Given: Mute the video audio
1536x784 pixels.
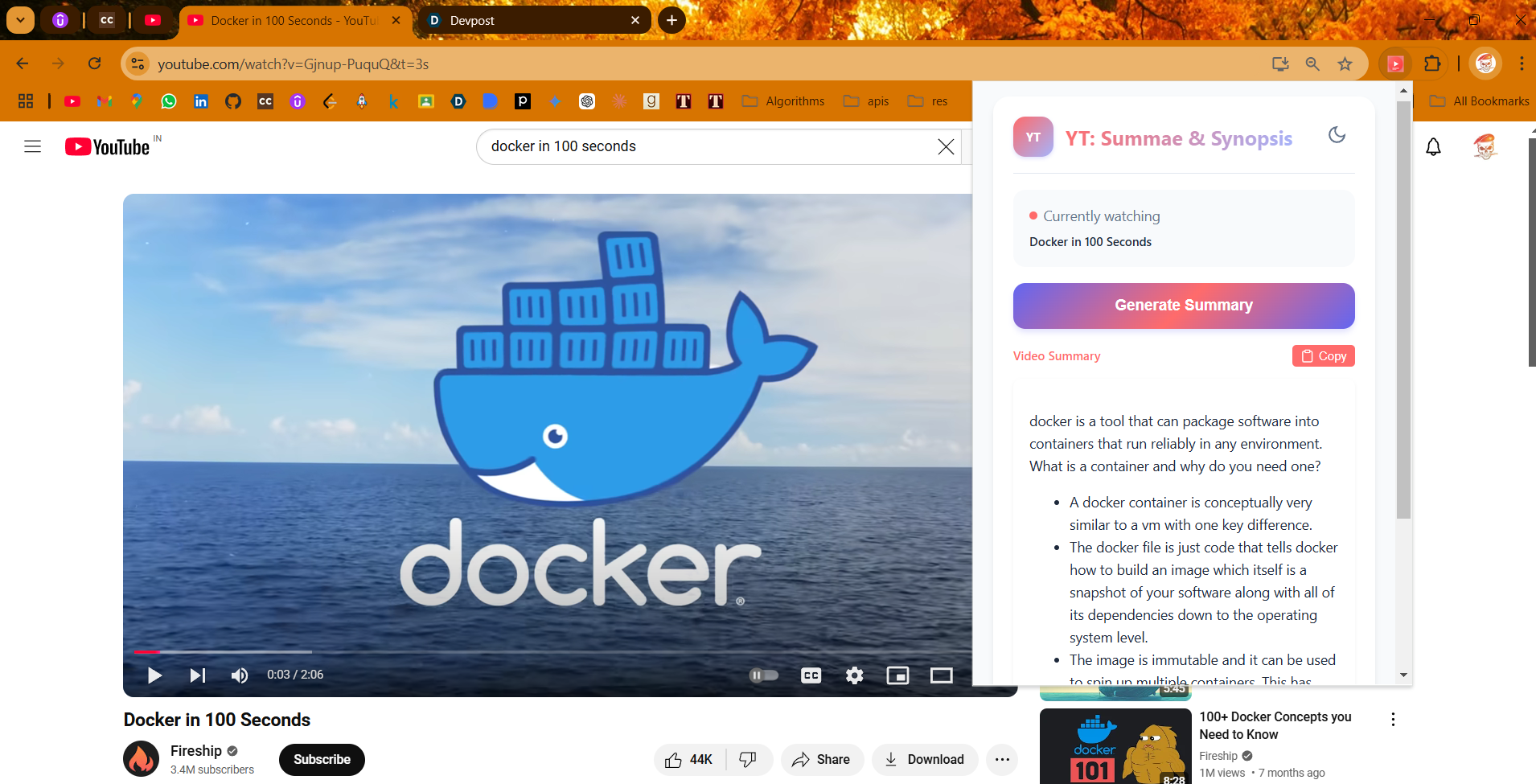Looking at the screenshot, I should click(x=239, y=675).
